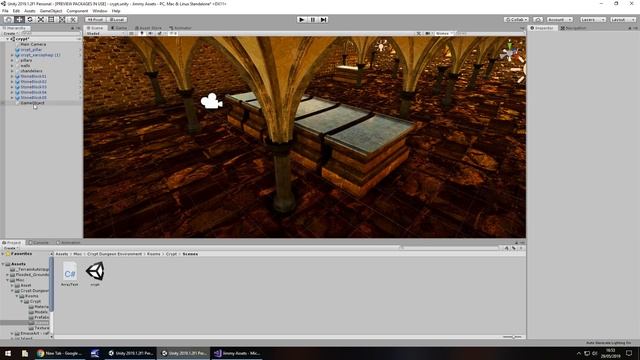
Task: Select the Textures folder in Project tree
Action: (42, 328)
